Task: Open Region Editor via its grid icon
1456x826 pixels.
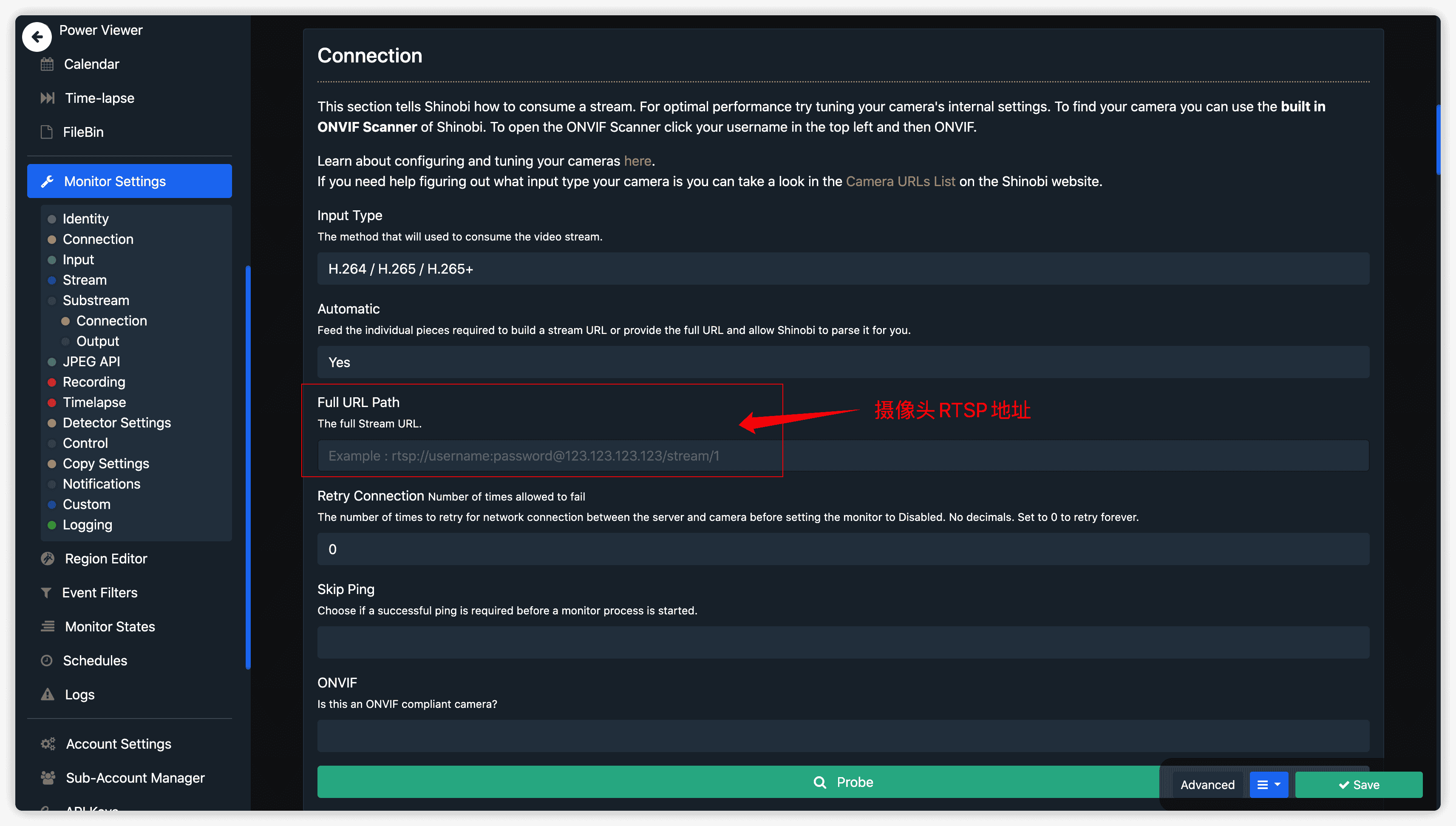Action: [48, 559]
